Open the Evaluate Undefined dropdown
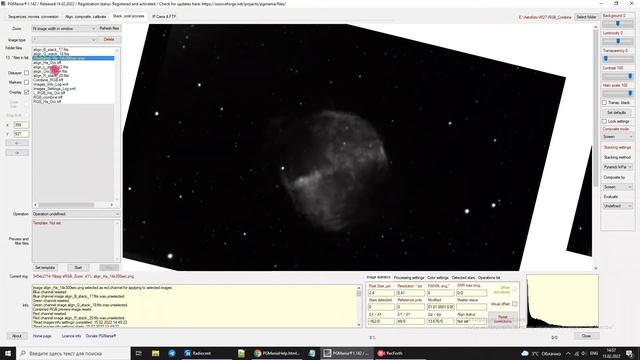 click(618, 206)
